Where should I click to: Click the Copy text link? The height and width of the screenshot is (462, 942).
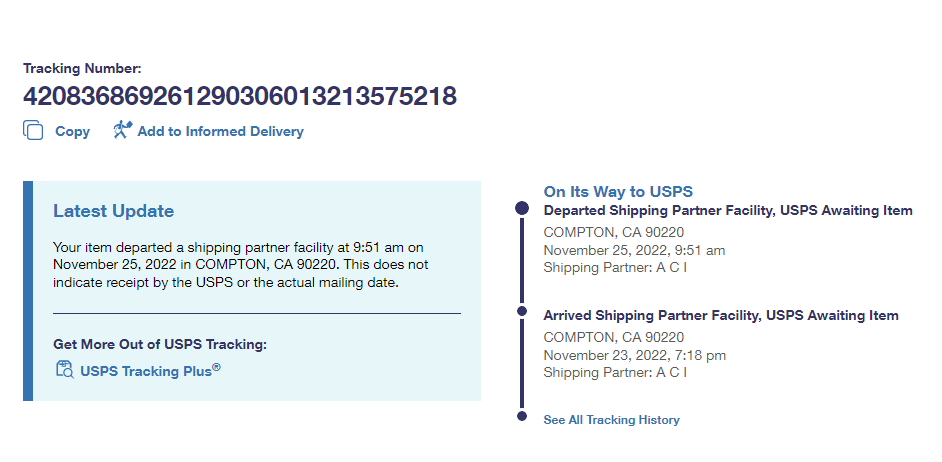point(72,131)
